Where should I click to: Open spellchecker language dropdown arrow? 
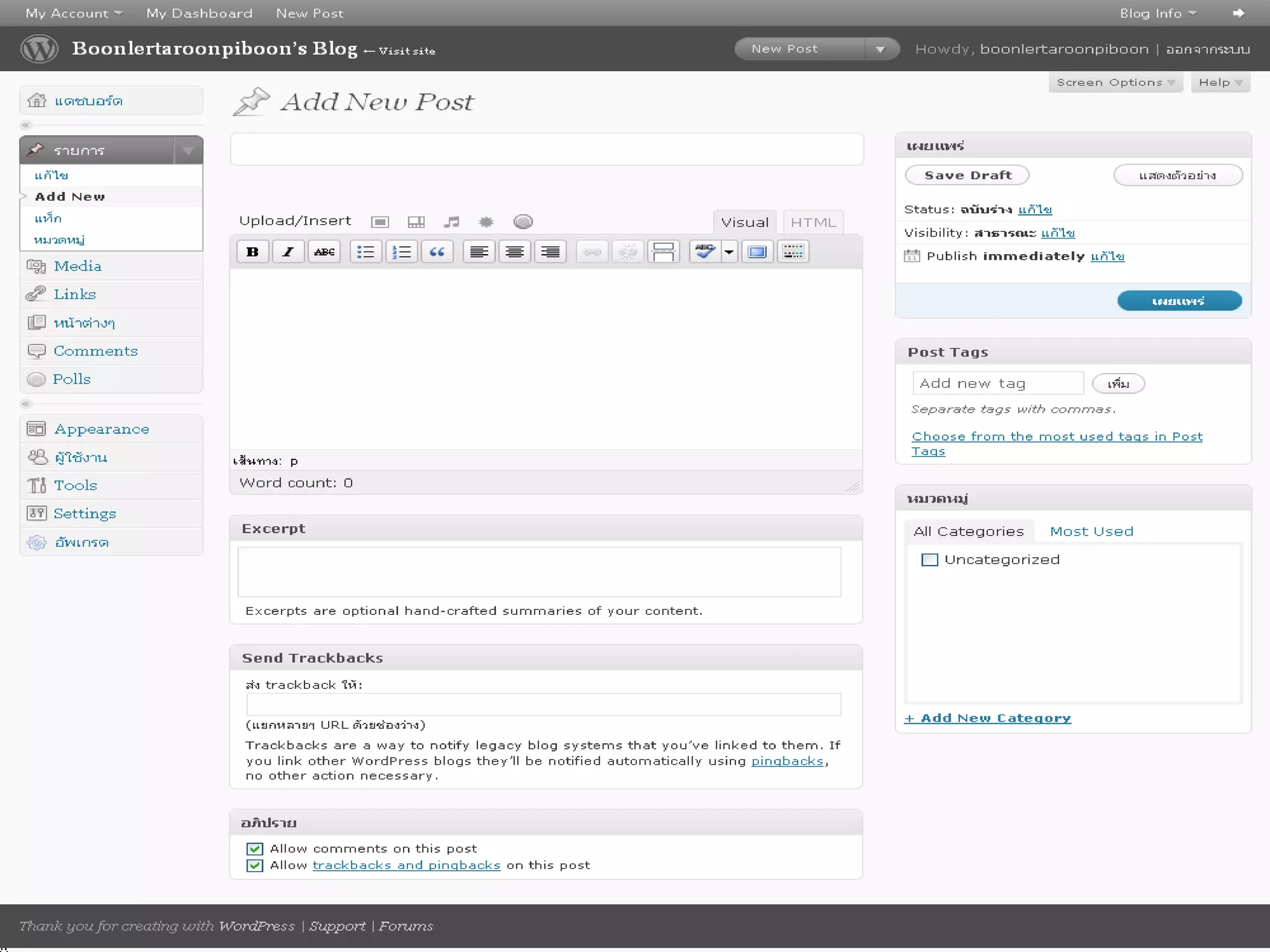[729, 252]
